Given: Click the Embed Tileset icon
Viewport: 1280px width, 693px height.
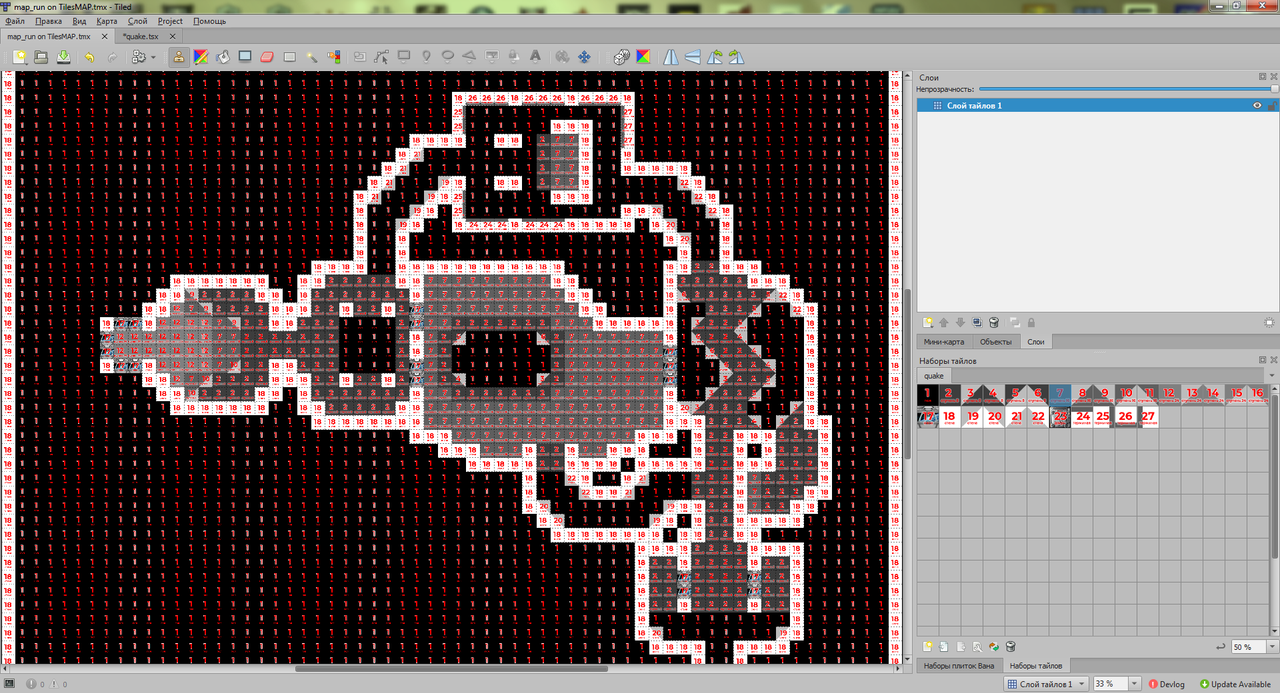Looking at the screenshot, I should tap(944, 646).
